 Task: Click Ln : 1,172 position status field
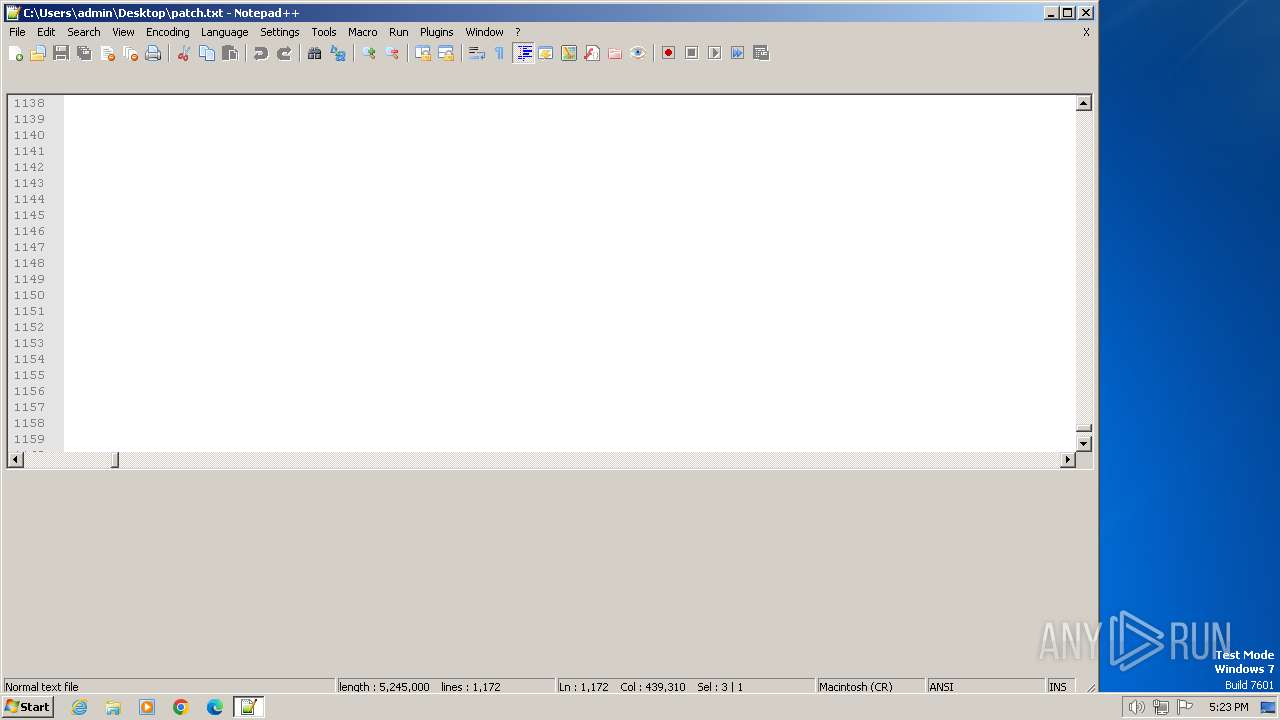[x=685, y=687]
